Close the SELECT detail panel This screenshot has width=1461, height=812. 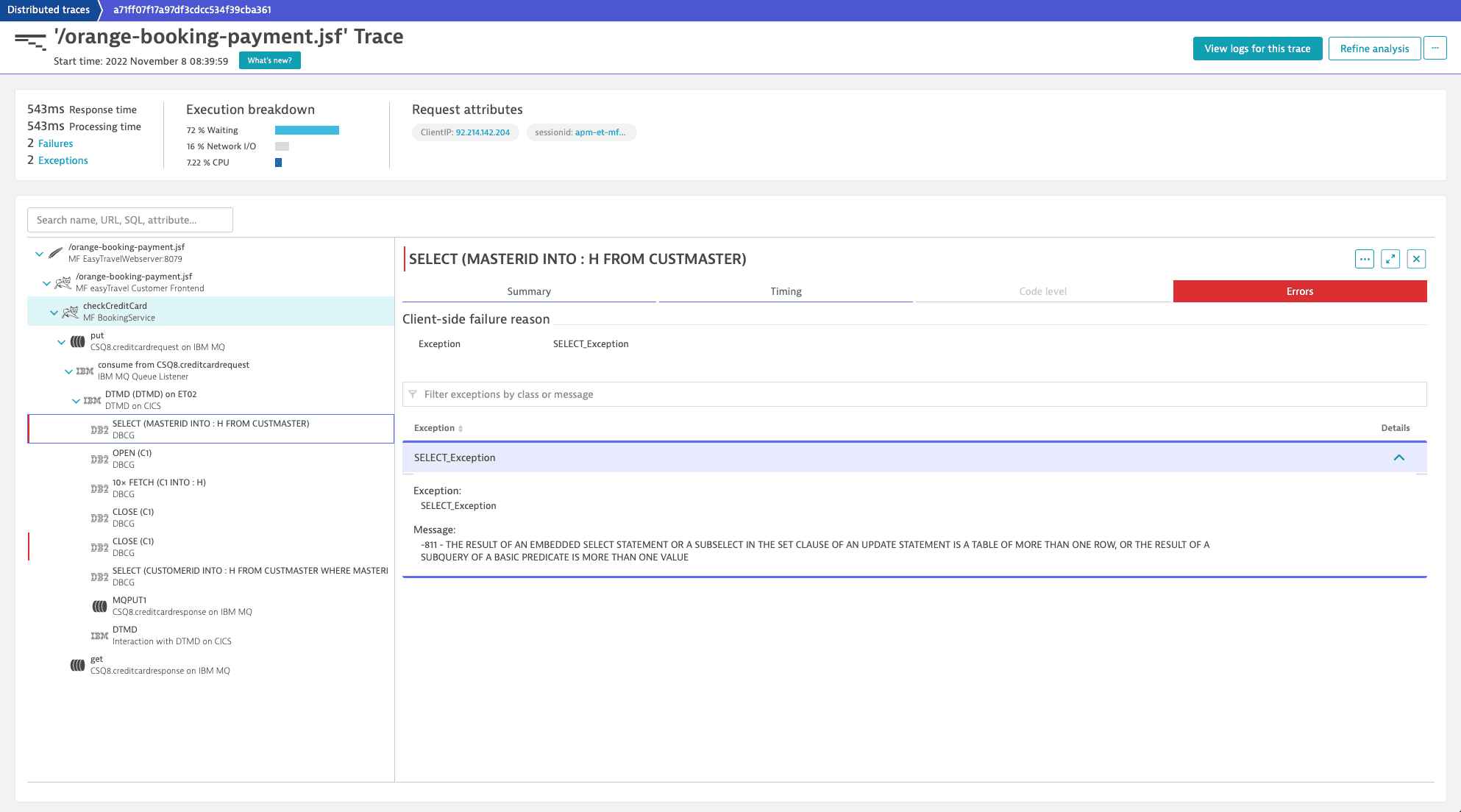[x=1415, y=259]
